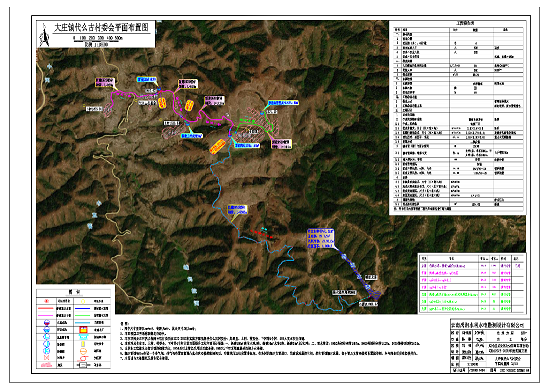Click the red-yellow building icon in legend
549x389 pixels.
(x=83, y=329)
